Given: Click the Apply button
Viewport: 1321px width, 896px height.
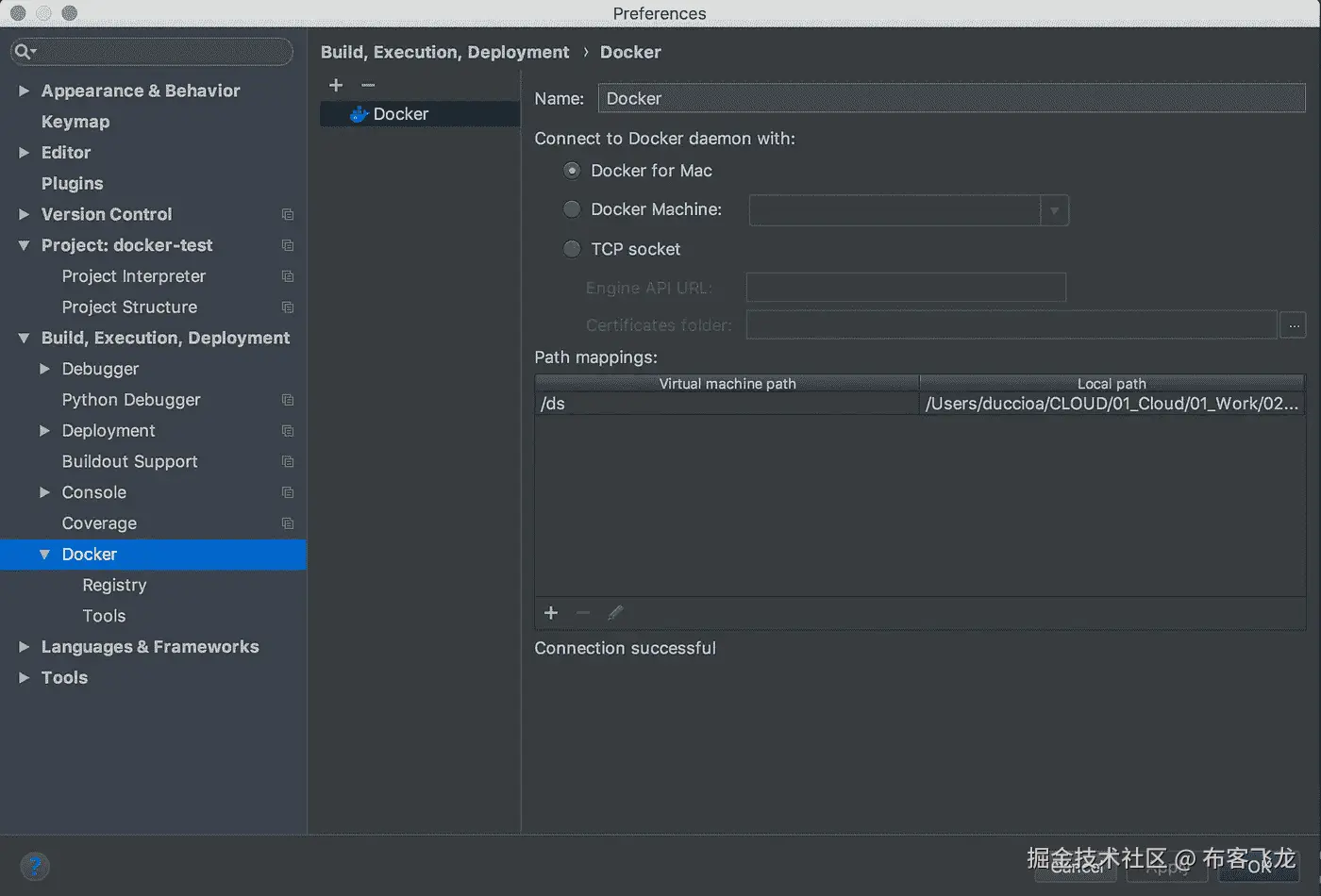Looking at the screenshot, I should (1167, 866).
